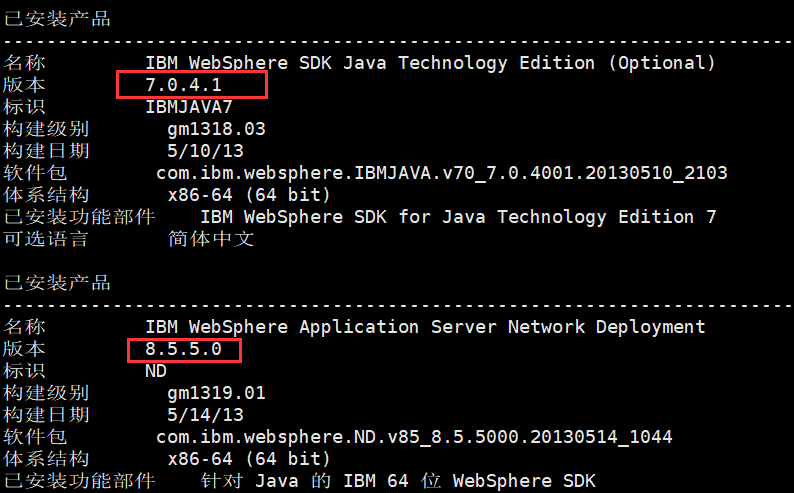
Task: Click installed feature 'IBM WebSphere SDK for Java Technology Edition 7'
Action: pyautogui.click(x=458, y=217)
